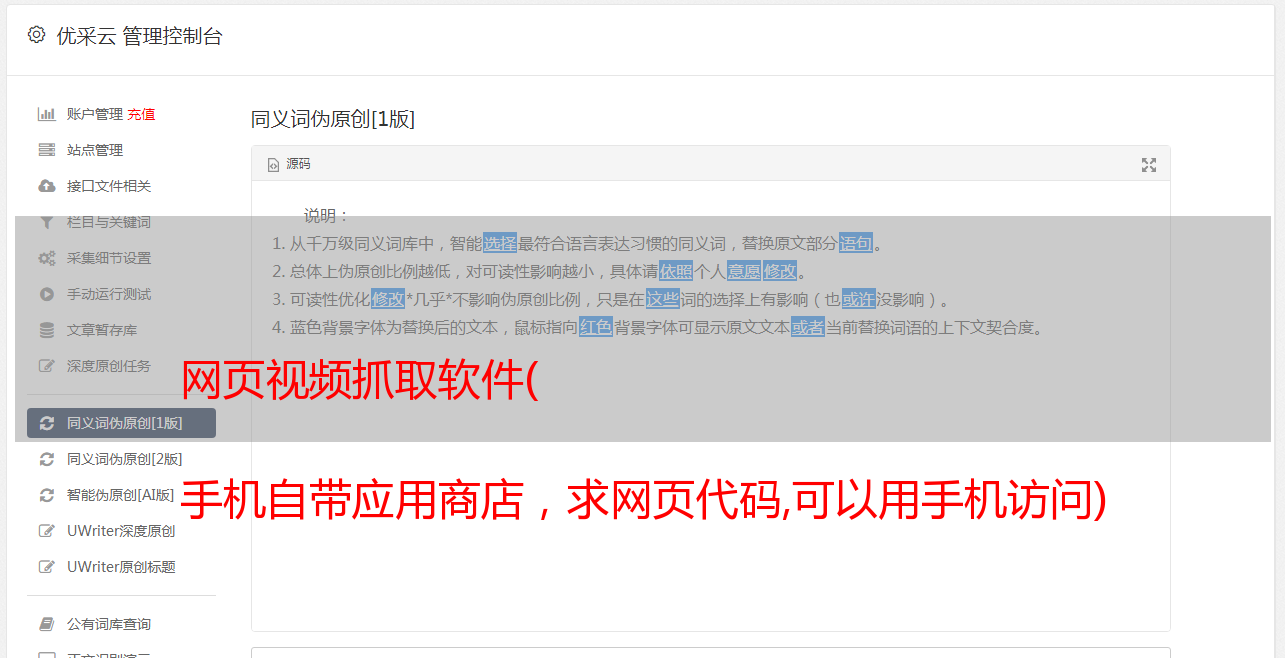Click the highlighted word 红色 in instructions
Screen dimensions: 1285x658
pyautogui.click(x=596, y=327)
